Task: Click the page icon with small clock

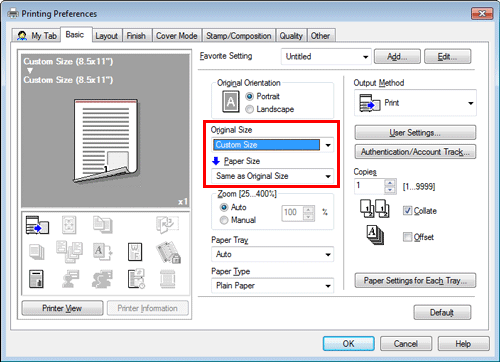Action: point(136,279)
